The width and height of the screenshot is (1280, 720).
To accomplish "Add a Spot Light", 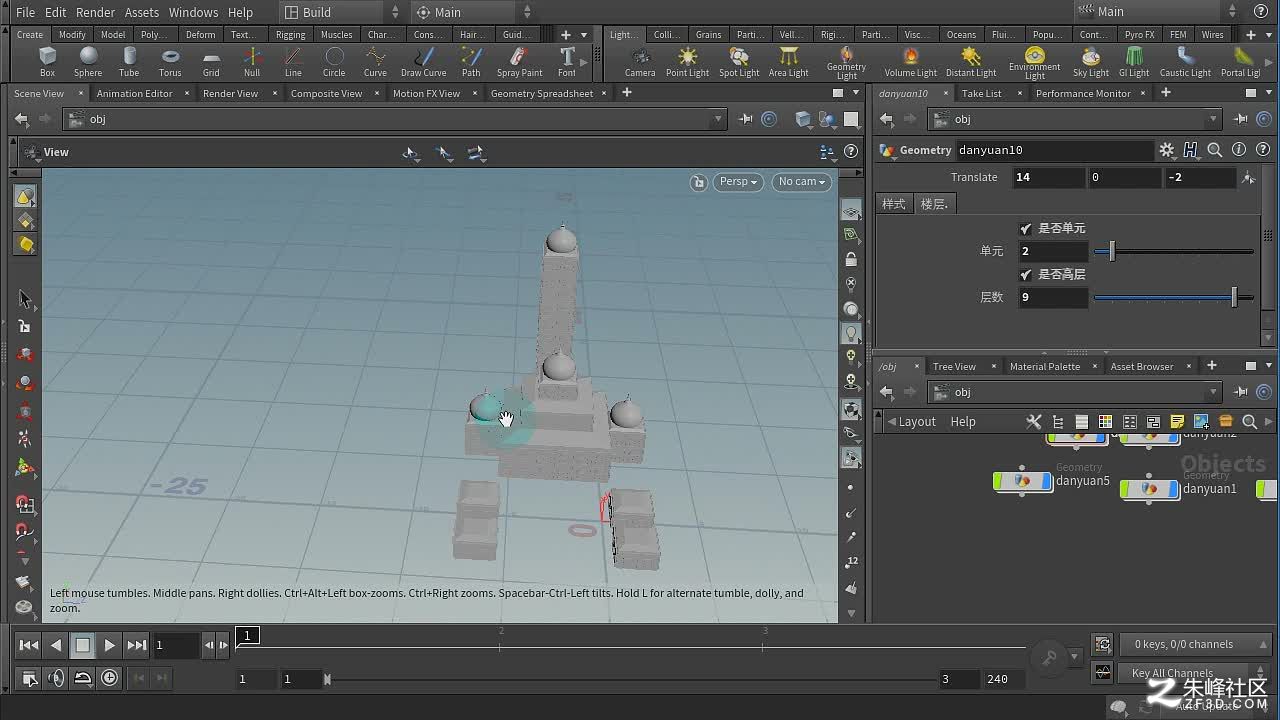I will 739,62.
